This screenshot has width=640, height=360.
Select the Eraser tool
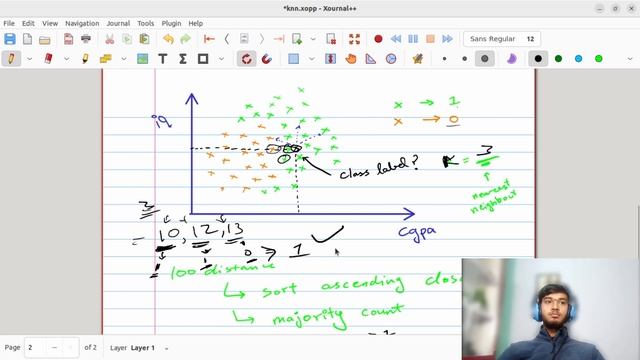point(48,59)
